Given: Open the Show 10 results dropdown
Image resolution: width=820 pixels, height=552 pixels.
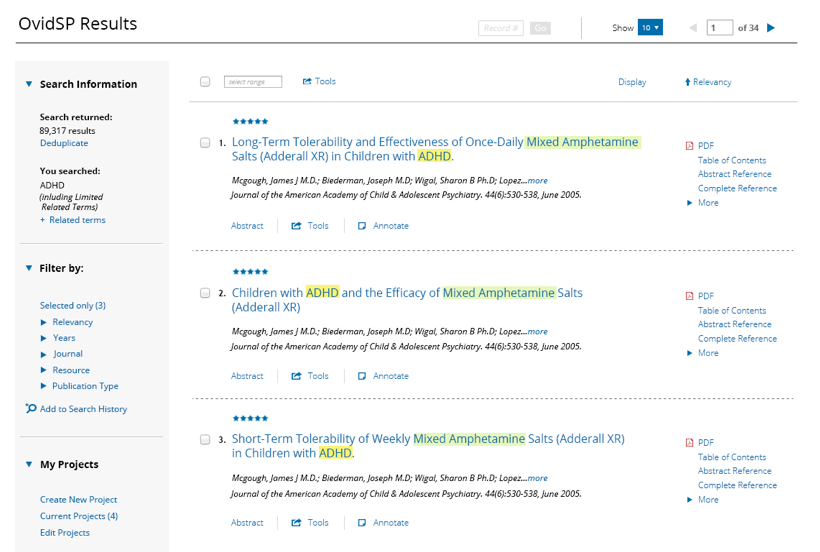Looking at the screenshot, I should 650,28.
